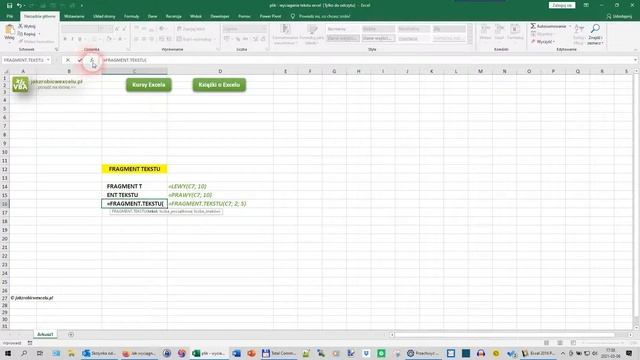This screenshot has width=640, height=360.
Task: Open the Excel taskbar item
Action: click(x=209, y=353)
